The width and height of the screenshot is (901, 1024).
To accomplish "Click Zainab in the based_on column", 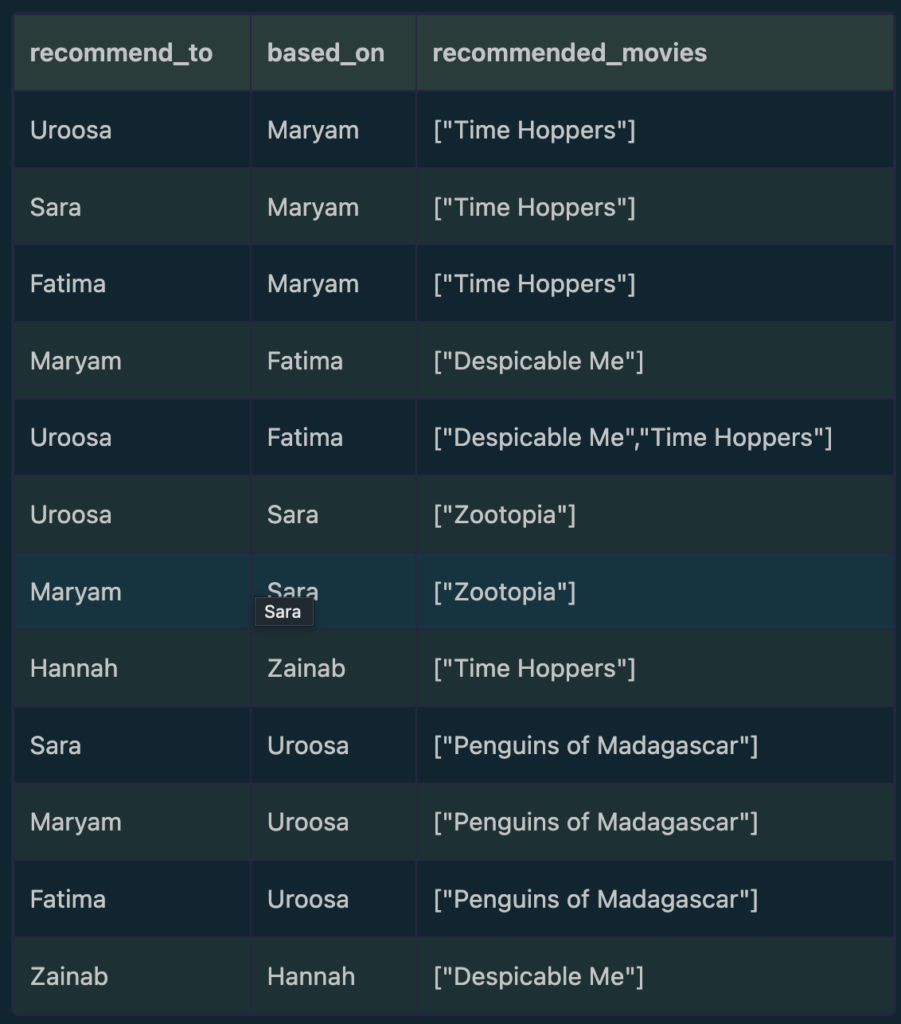I will [306, 668].
